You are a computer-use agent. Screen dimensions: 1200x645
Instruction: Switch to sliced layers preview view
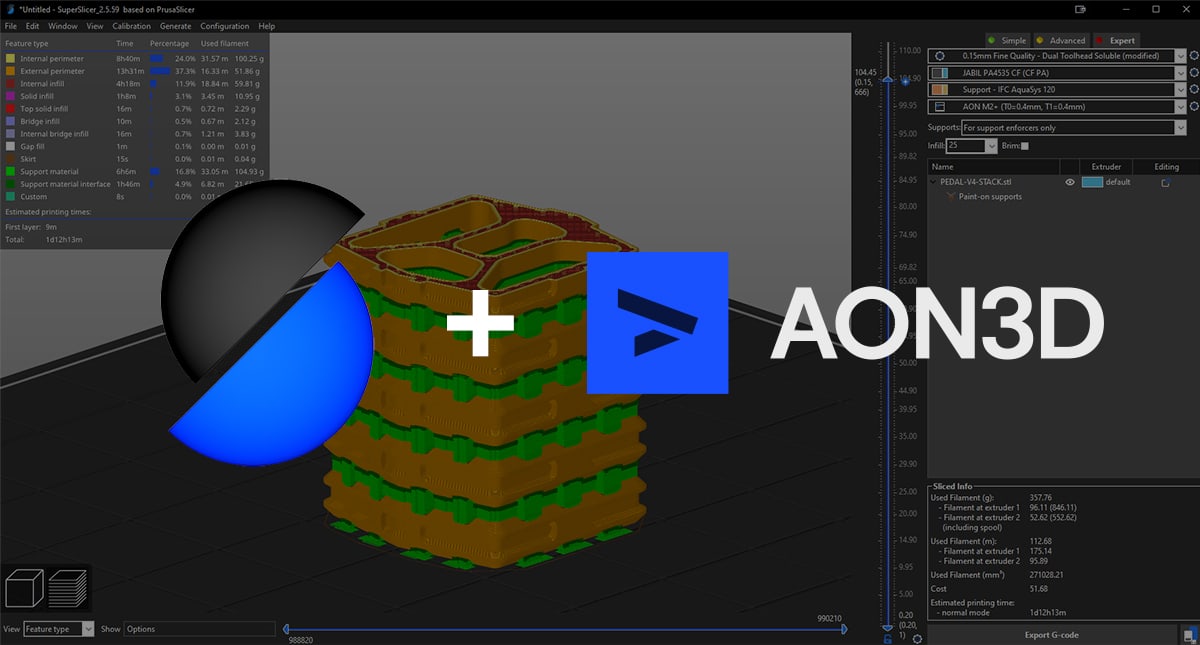click(x=68, y=588)
